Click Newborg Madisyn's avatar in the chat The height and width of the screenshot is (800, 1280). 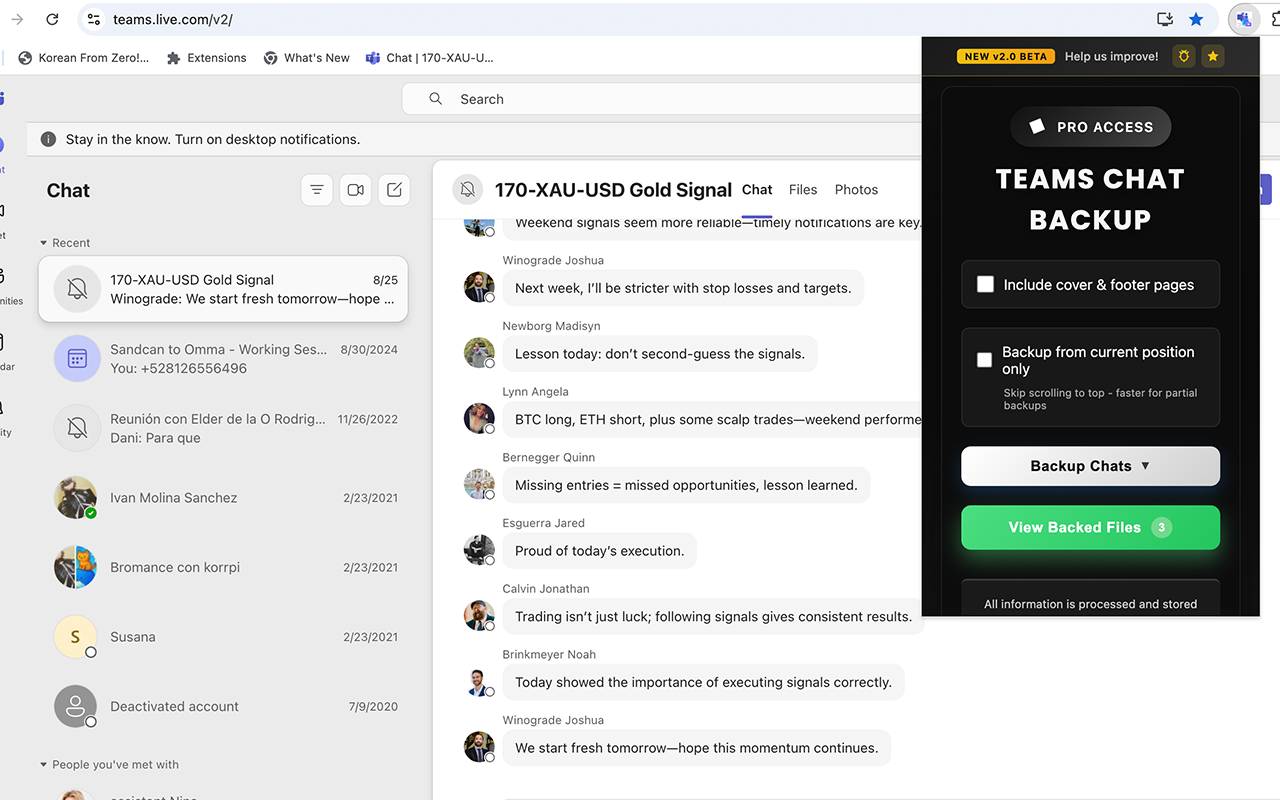pyautogui.click(x=479, y=353)
